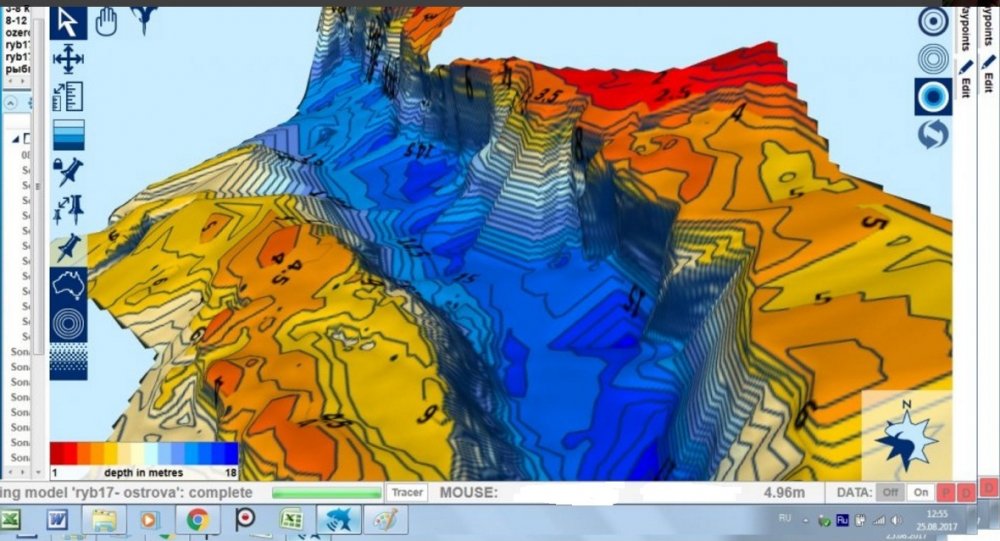Toggle the map outline layer icon
The height and width of the screenshot is (541, 1000).
68,285
